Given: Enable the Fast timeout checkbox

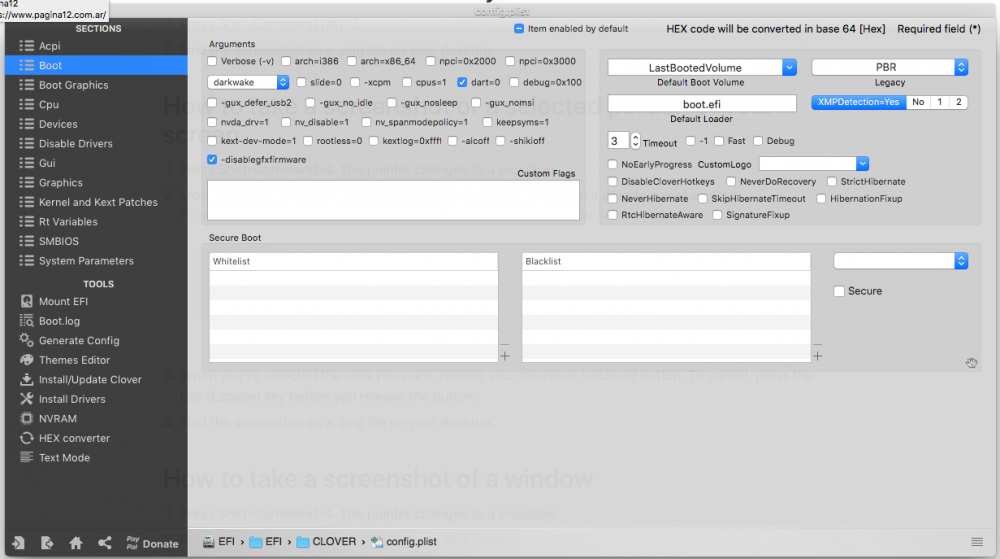Looking at the screenshot, I should [x=719, y=141].
